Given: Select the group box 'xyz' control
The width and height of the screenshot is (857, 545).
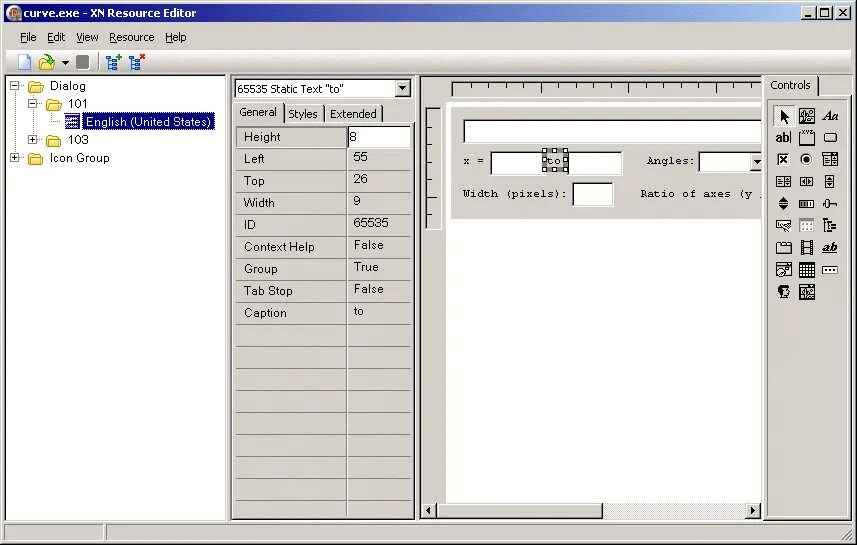Looking at the screenshot, I should [807, 138].
